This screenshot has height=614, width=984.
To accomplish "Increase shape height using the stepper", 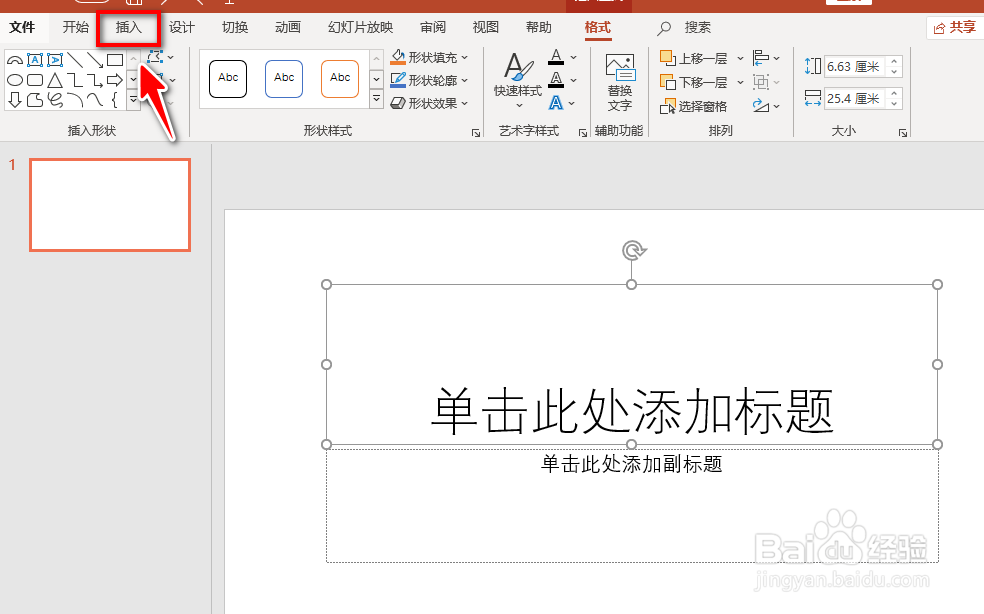I will click(893, 60).
